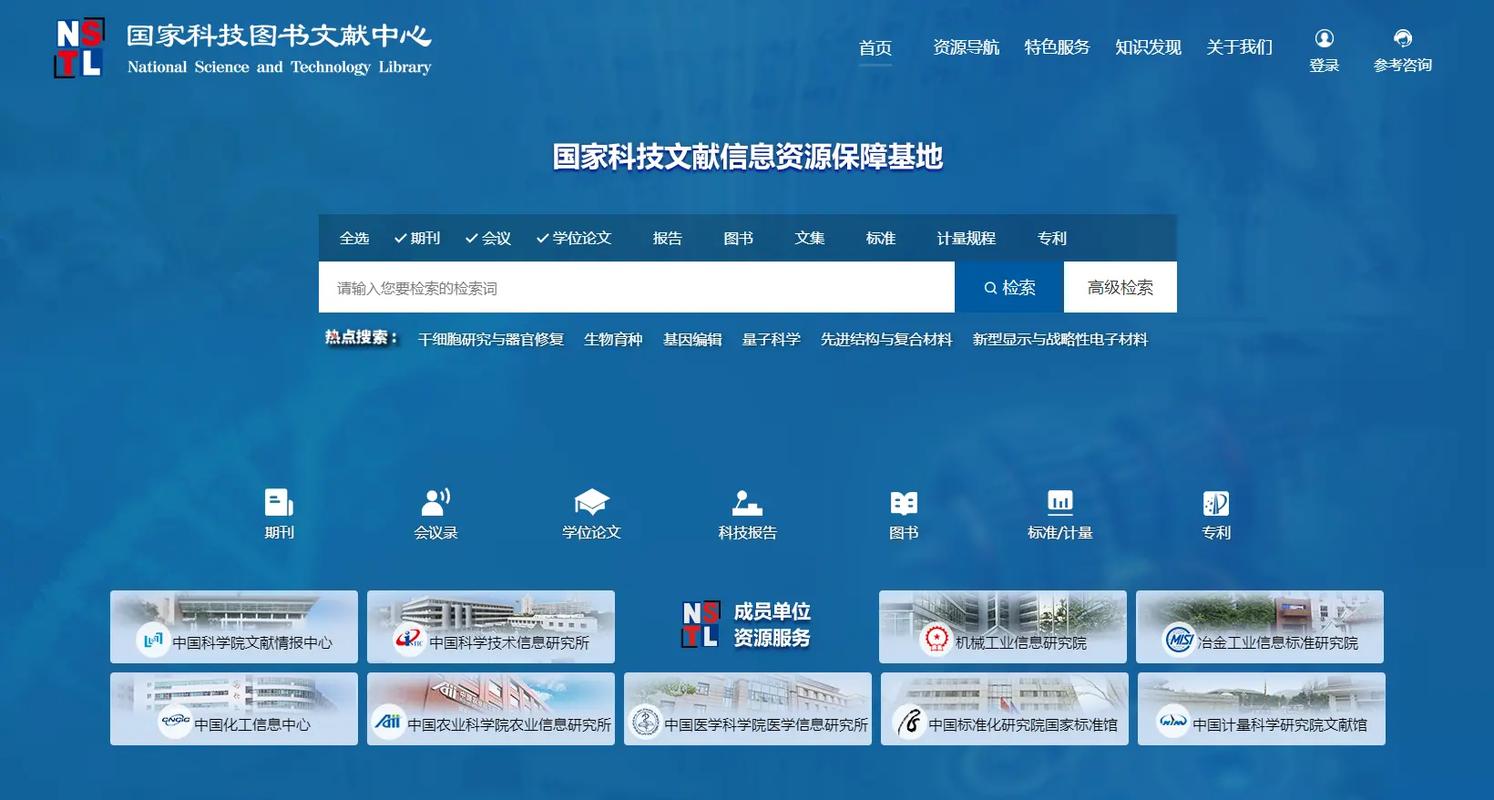1494x800 pixels.
Task: Click the 参考咨询 text label
Action: [x=1403, y=65]
